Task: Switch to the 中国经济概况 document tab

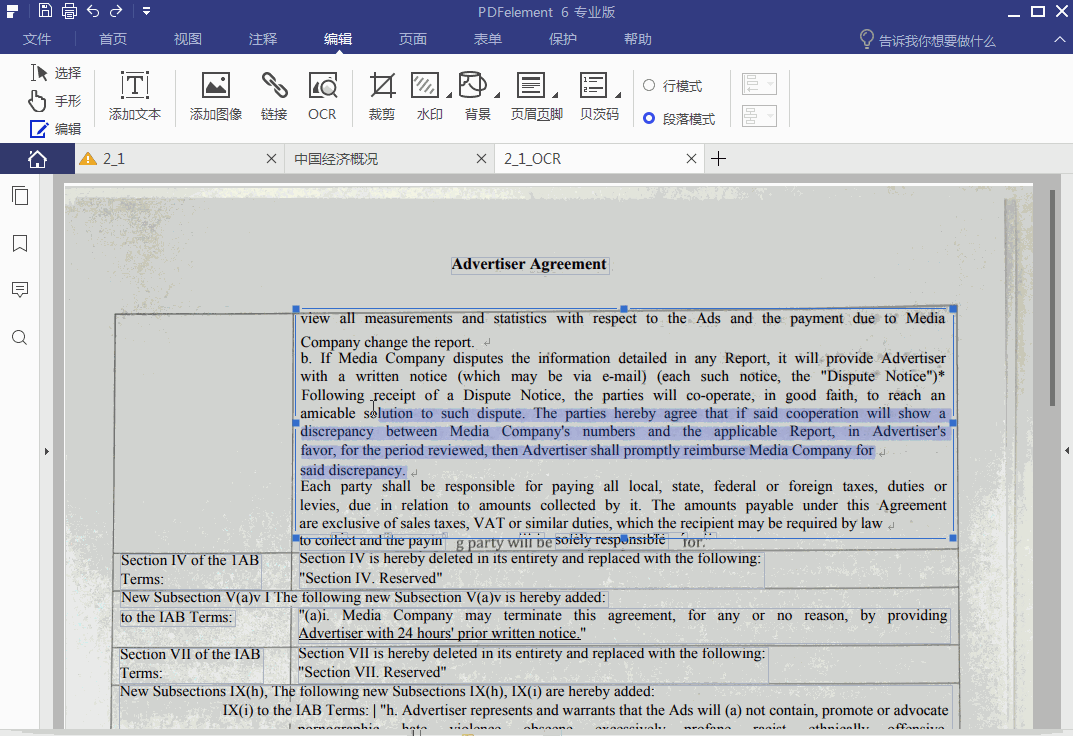Action: [x=336, y=159]
